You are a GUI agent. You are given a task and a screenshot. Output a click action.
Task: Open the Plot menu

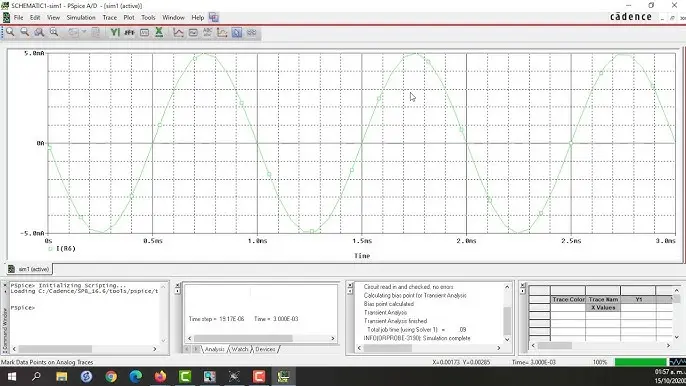click(129, 18)
